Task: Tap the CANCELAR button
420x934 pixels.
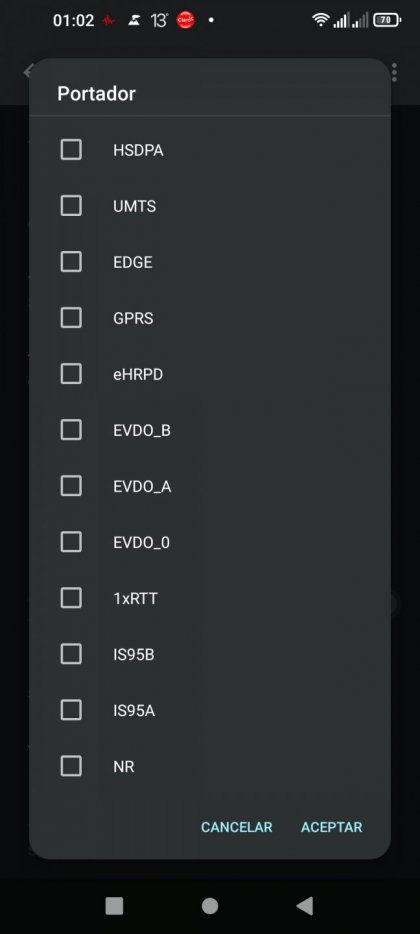Action: pos(237,827)
